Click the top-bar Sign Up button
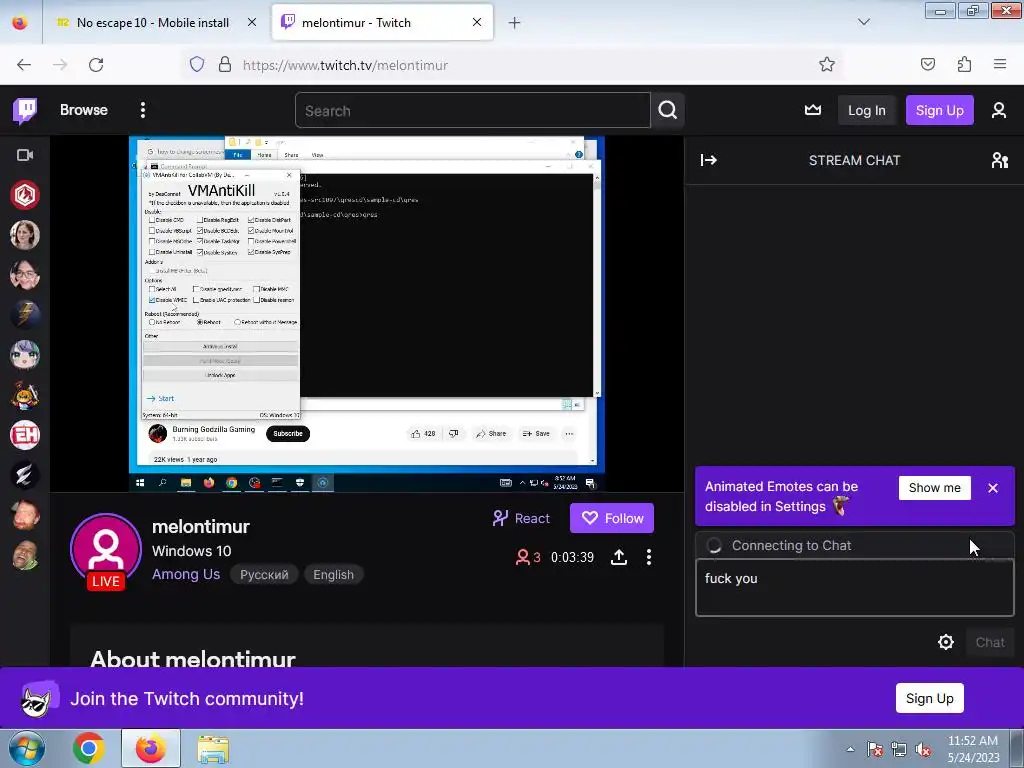The image size is (1024, 768). [939, 110]
